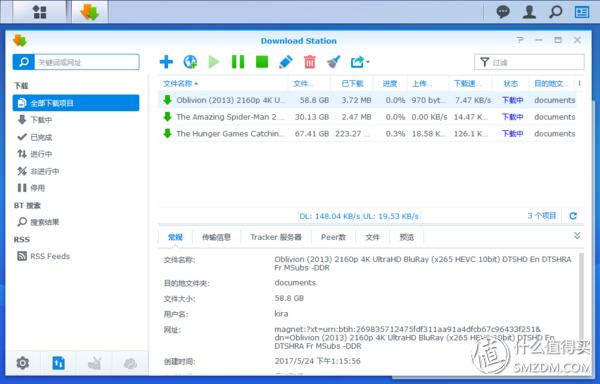The width and height of the screenshot is (600, 384).
Task: Click the 67.41 GB size cell
Action: pyautogui.click(x=312, y=133)
